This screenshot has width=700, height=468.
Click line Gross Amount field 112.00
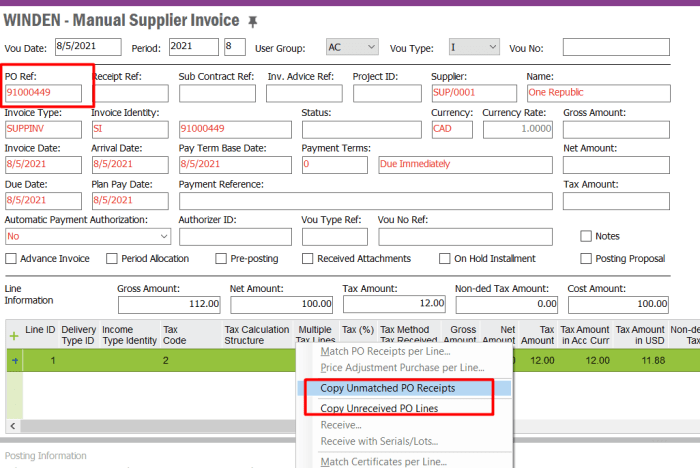click(169, 305)
